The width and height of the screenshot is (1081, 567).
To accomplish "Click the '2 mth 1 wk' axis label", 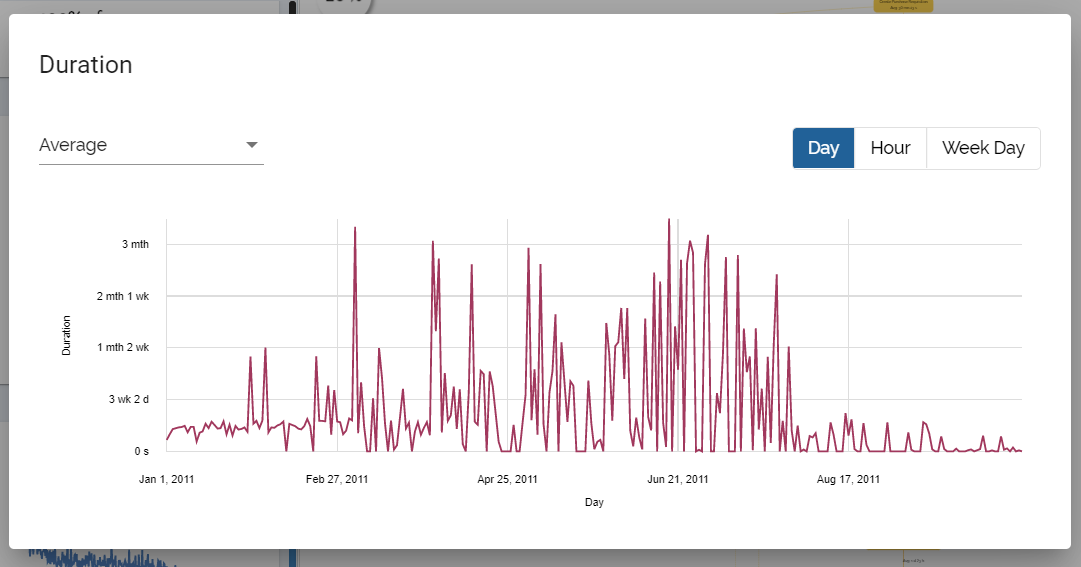I will click(123, 296).
